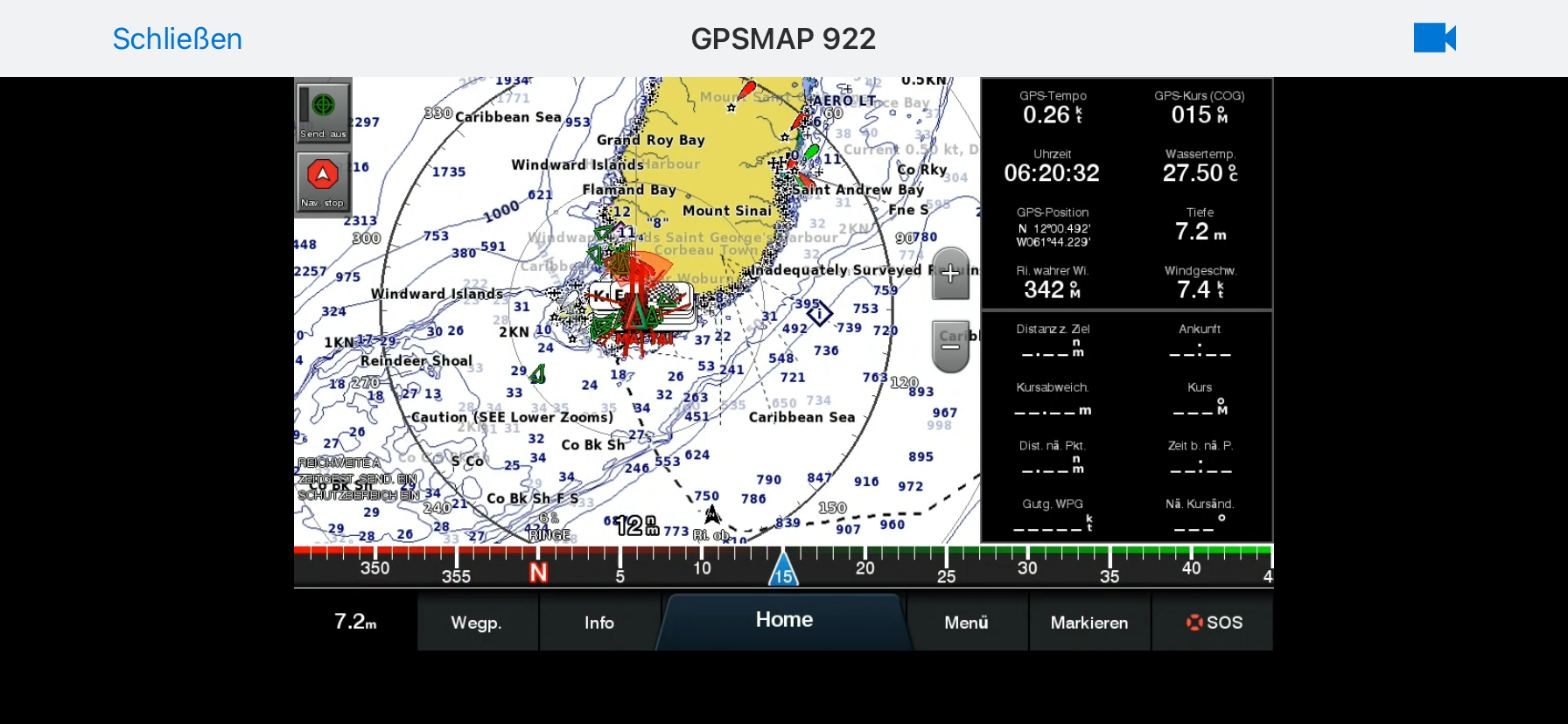Click the blue diamond info marker
This screenshot has height=724, width=1568.
[819, 313]
